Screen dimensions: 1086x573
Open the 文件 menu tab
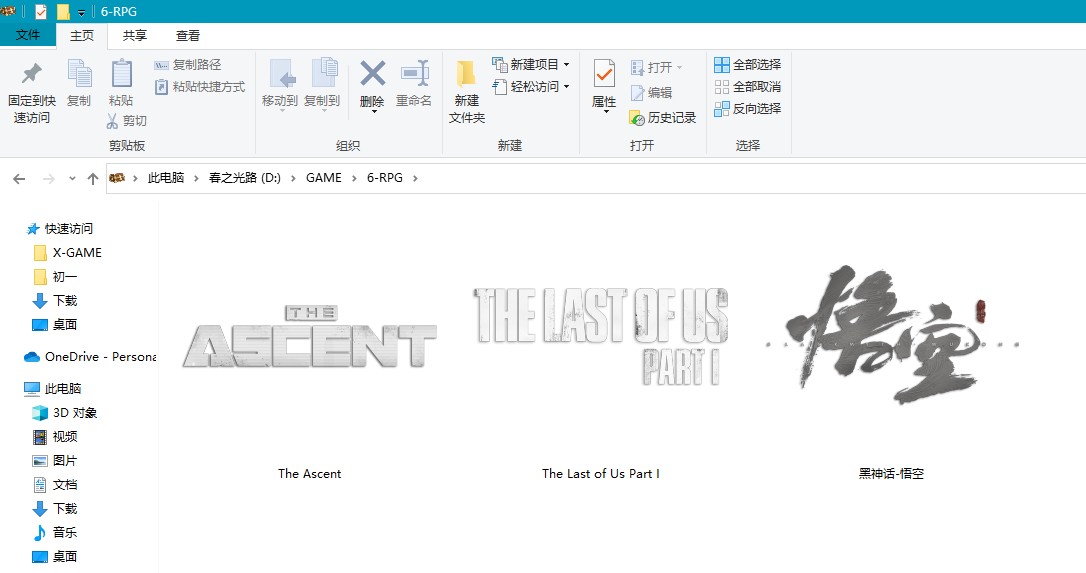point(28,35)
